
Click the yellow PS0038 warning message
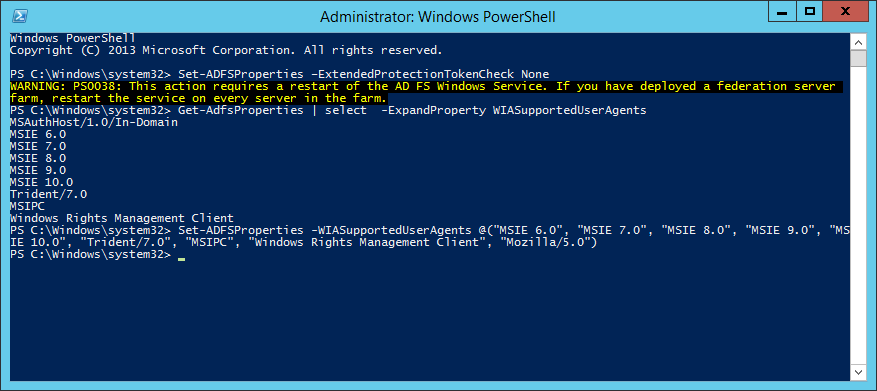(423, 92)
